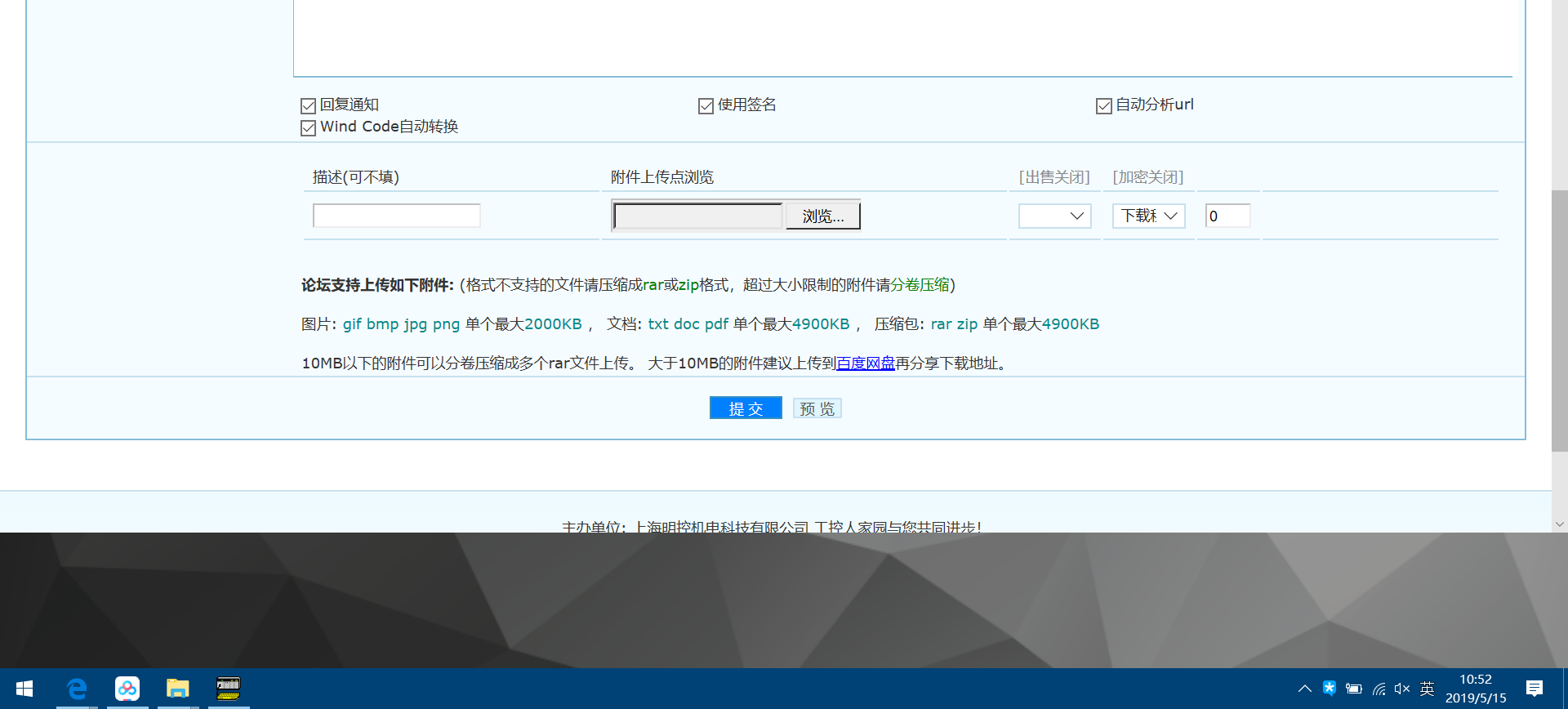Viewport: 1568px width, 709px height.
Task: Open the Wi-Fi network tray icon
Action: click(1379, 689)
